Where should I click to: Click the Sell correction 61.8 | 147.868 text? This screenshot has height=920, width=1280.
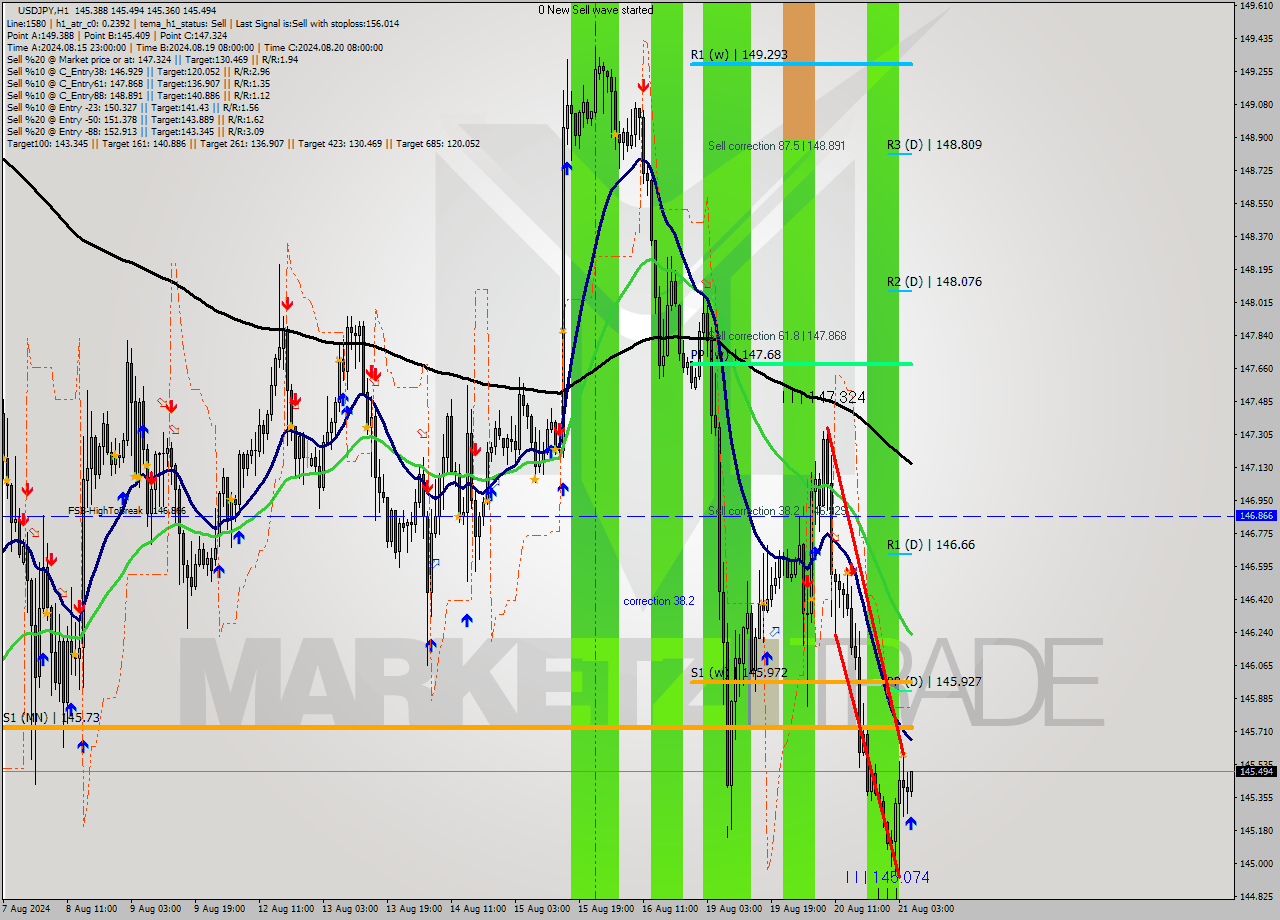[x=776, y=337]
